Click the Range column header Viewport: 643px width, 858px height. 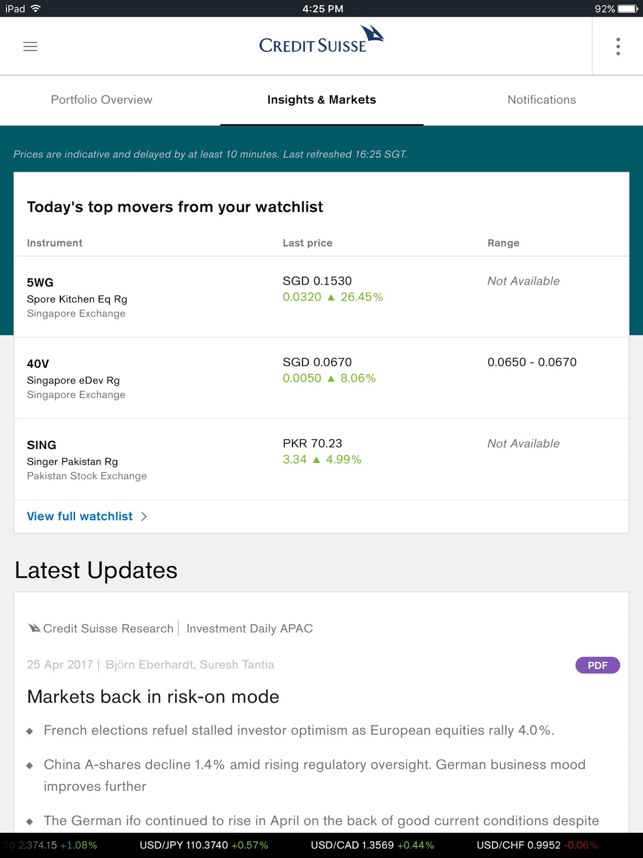(x=503, y=243)
